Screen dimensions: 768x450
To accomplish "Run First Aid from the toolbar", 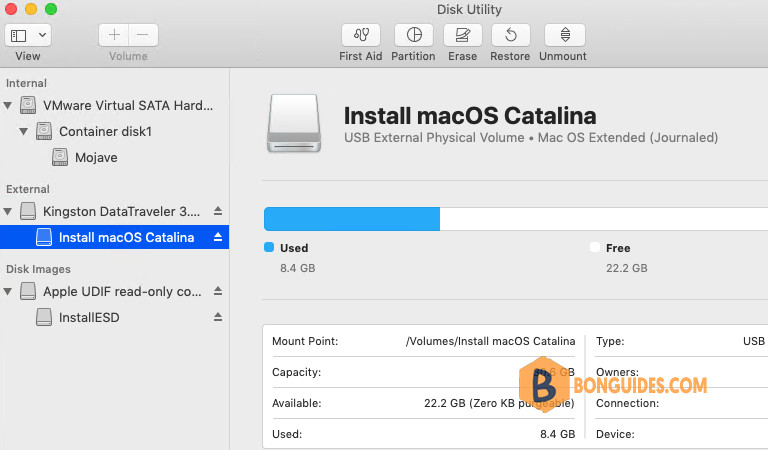I will (361, 35).
